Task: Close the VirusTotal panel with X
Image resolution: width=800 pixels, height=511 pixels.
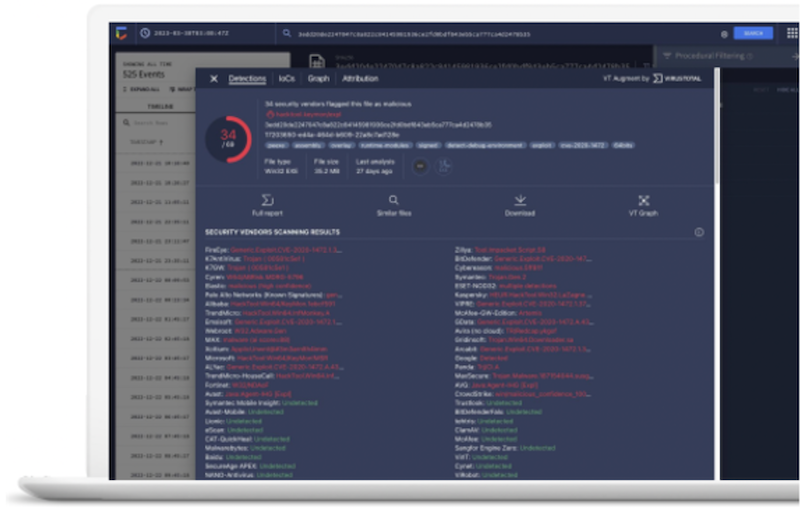Action: click(214, 79)
